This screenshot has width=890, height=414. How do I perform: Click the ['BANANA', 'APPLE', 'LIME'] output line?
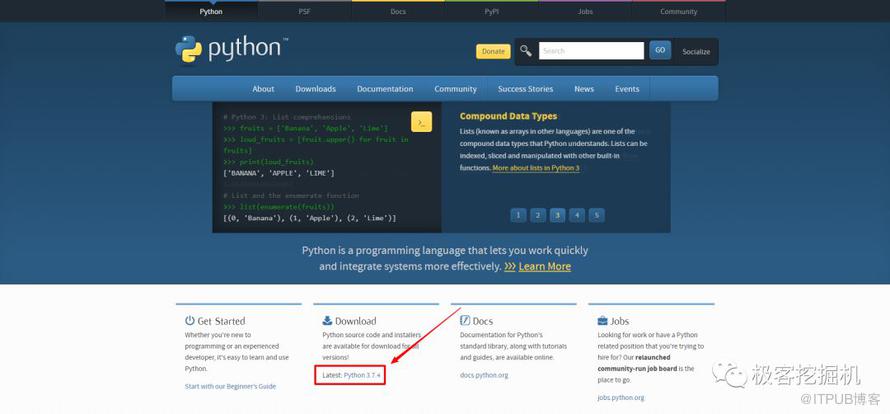279,173
